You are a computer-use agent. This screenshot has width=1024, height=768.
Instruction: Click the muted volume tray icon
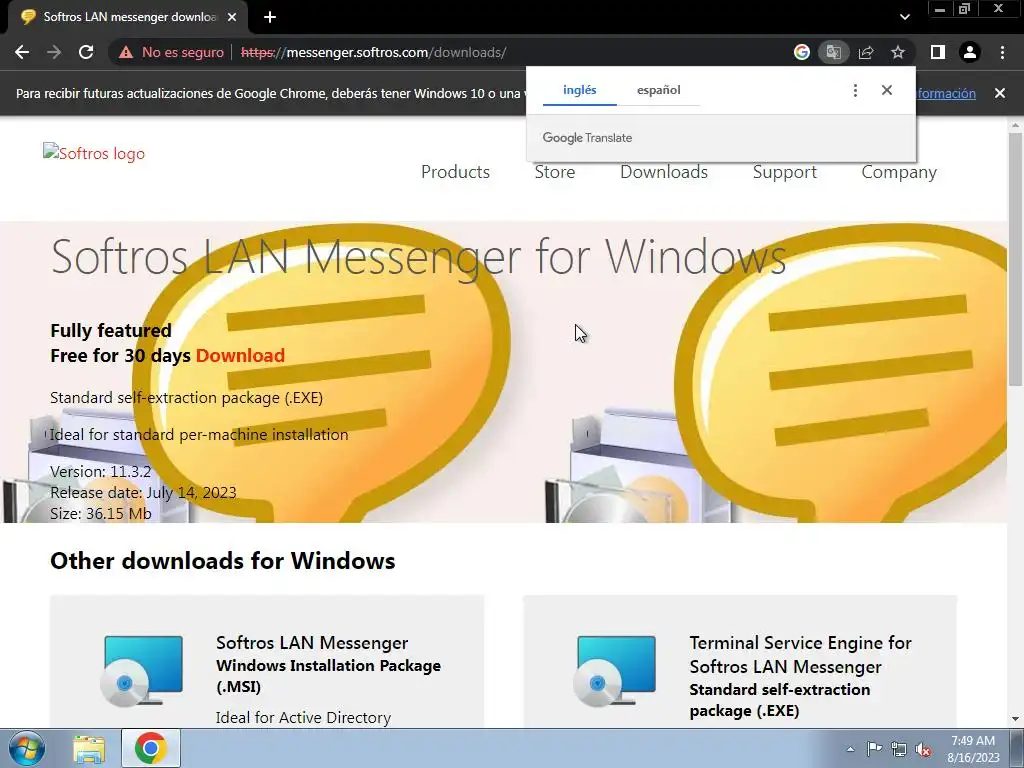pos(923,749)
